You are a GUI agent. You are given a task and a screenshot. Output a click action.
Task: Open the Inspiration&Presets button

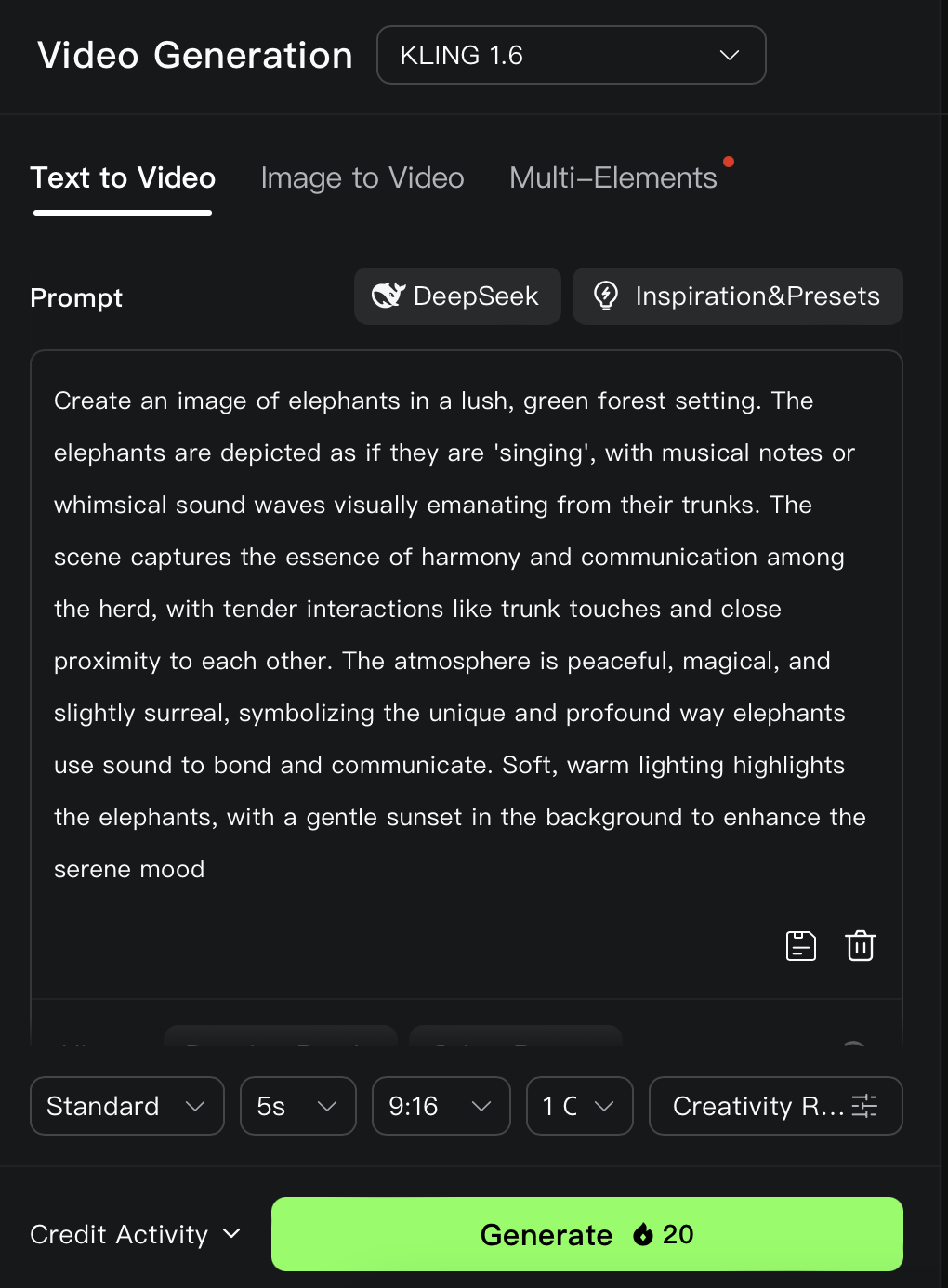click(738, 296)
